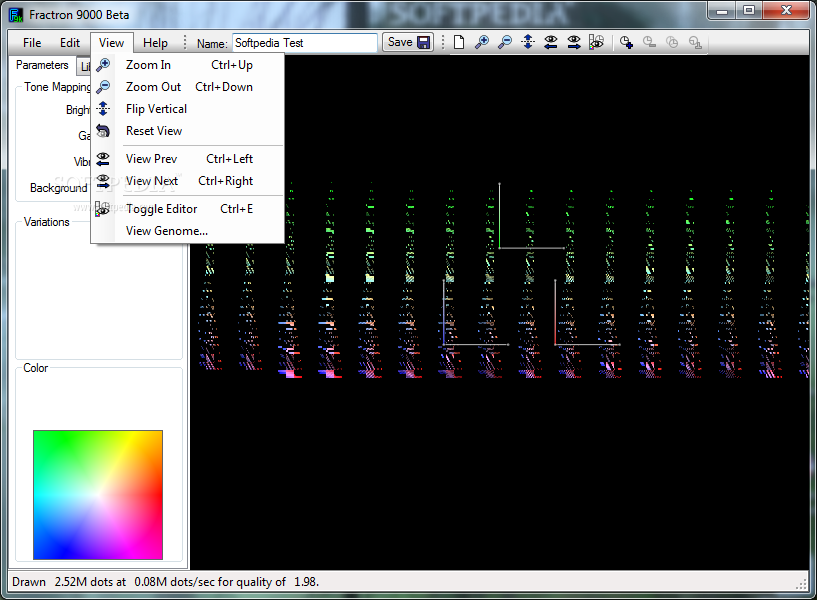Choose View Next menu entry

[x=152, y=181]
